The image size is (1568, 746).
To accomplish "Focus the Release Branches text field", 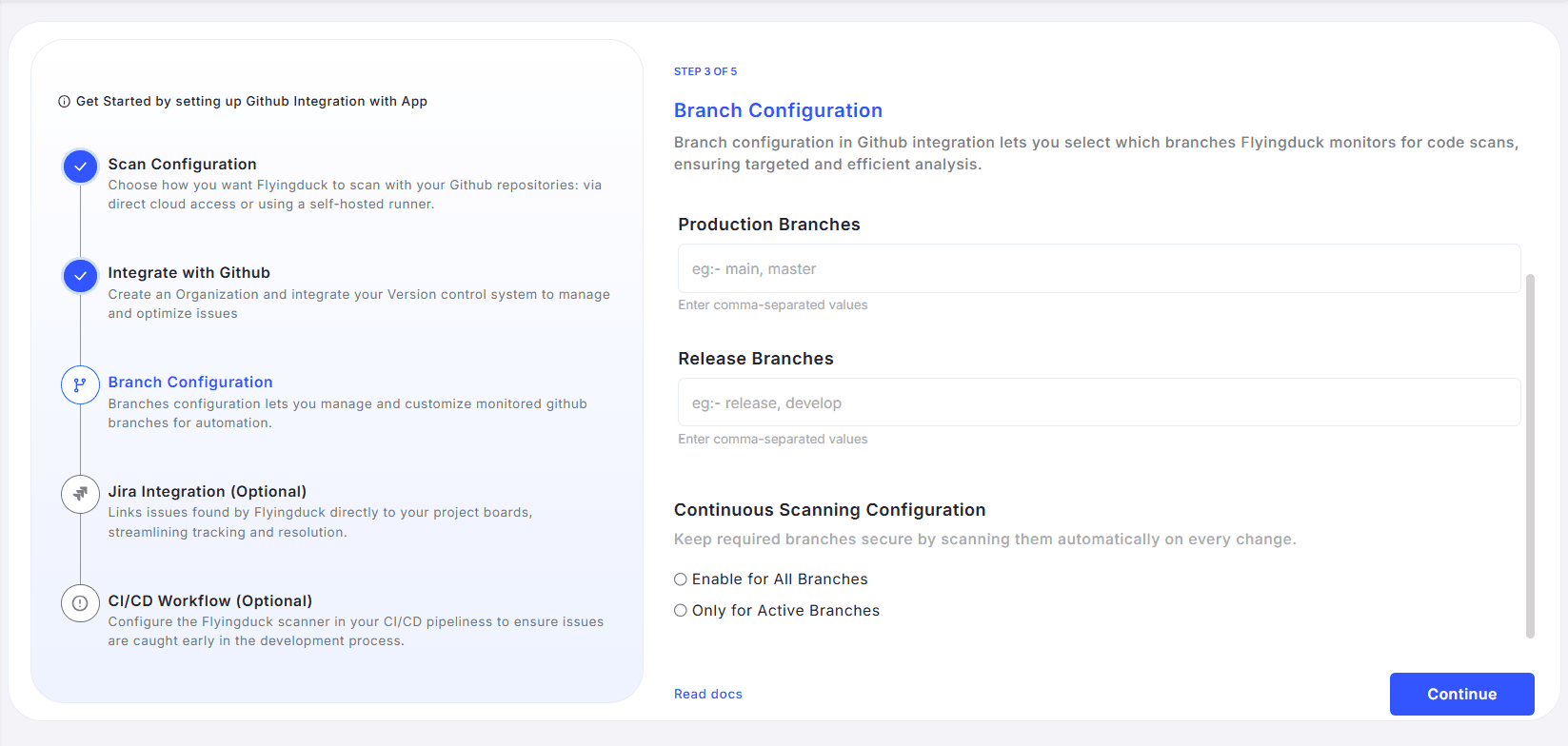I will 1099,403.
